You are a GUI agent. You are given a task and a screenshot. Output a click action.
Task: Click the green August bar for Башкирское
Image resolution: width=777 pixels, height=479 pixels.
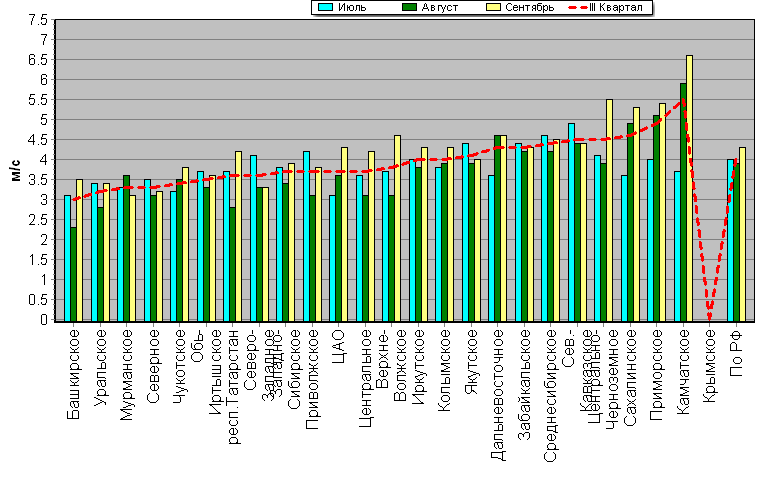73,274
